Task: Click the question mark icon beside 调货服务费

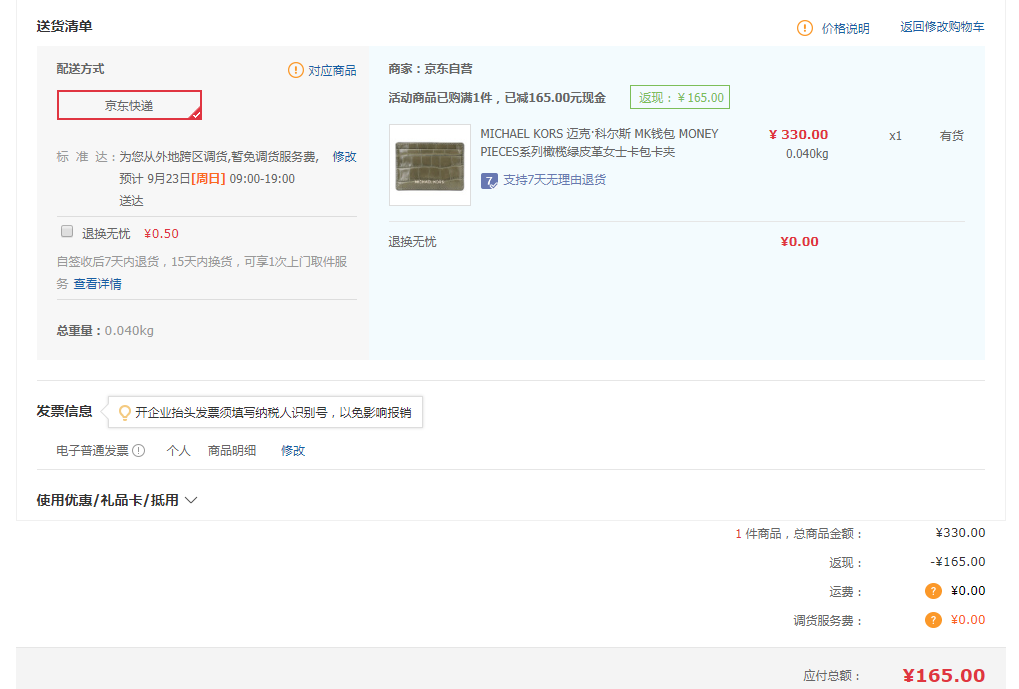Action: coord(933,620)
